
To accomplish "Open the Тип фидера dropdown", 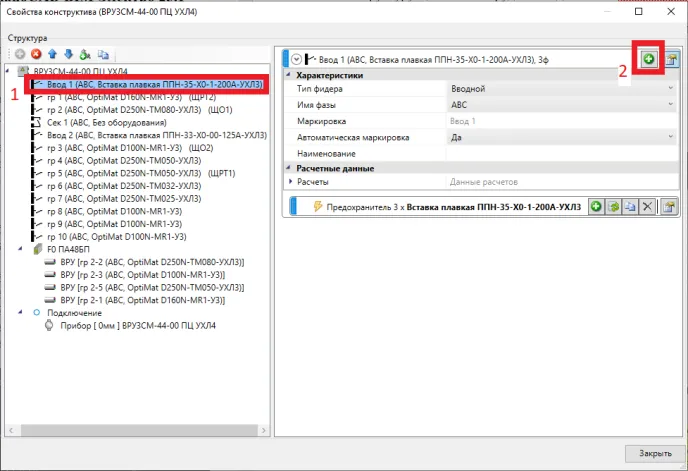I will (670, 89).
